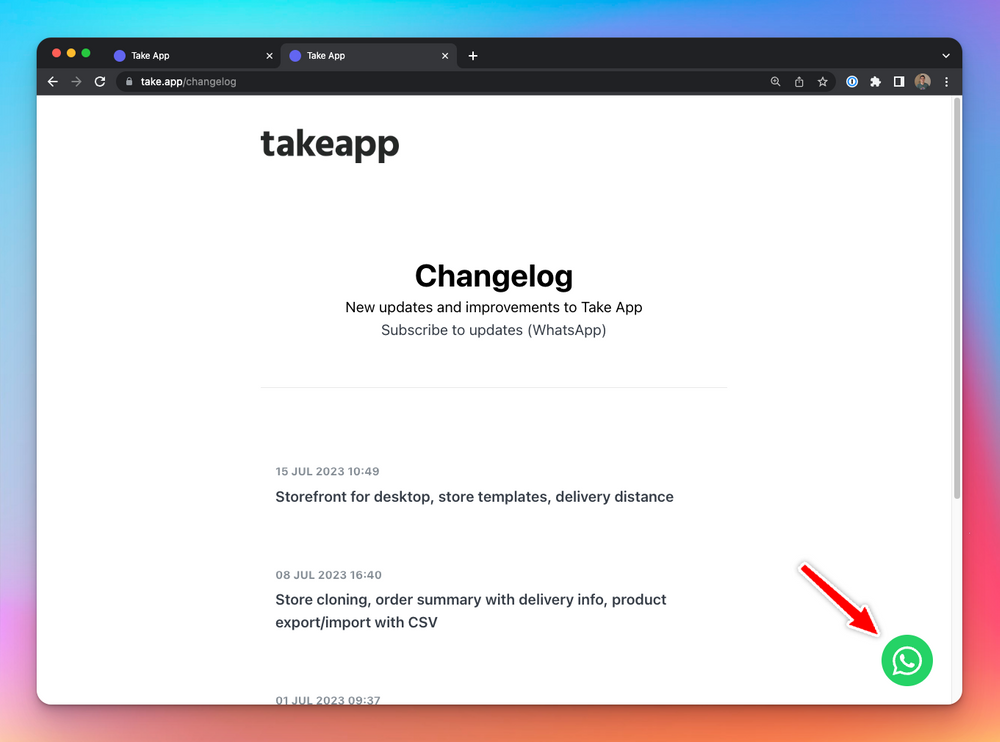
Task: Open the Extensions puzzle icon
Action: (x=876, y=82)
